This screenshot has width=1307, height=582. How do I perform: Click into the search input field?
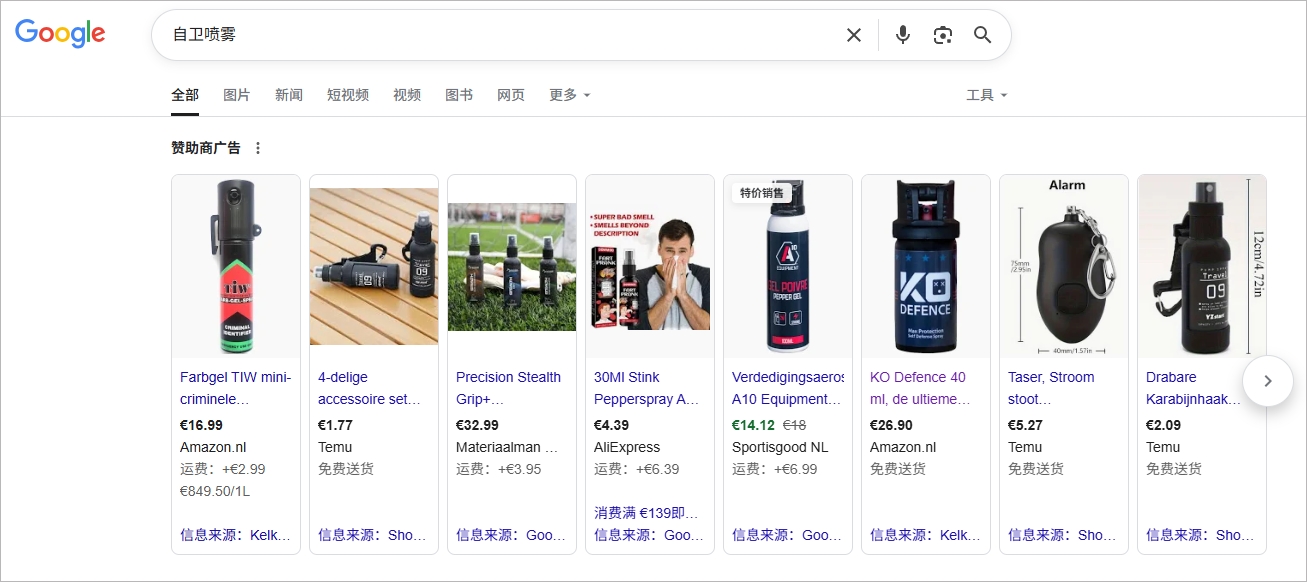pyautogui.click(x=500, y=35)
